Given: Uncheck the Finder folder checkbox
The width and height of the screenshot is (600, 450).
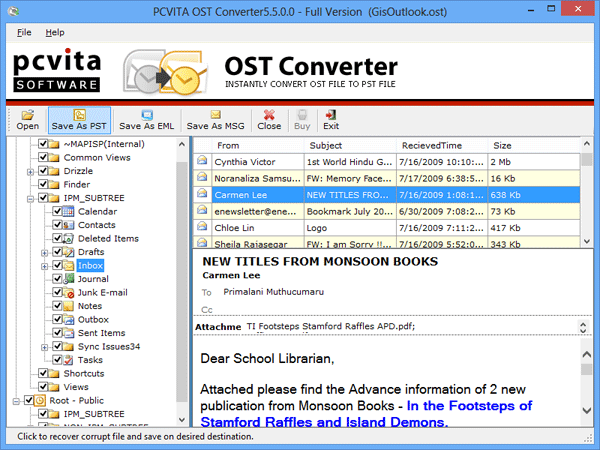Looking at the screenshot, I should [43, 184].
